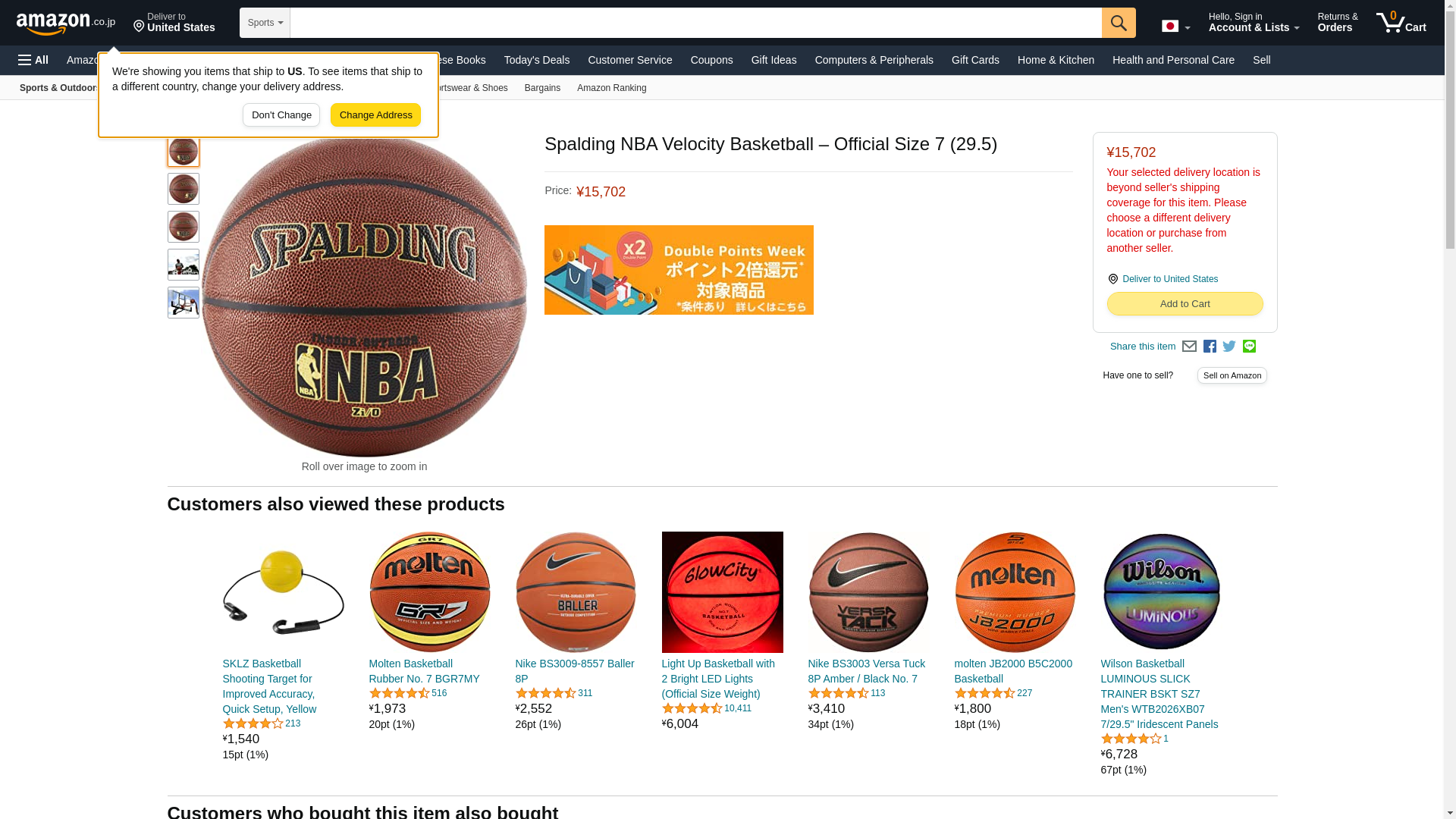This screenshot has width=1456, height=819.
Task: Click the search magnifier button
Action: point(1119,23)
